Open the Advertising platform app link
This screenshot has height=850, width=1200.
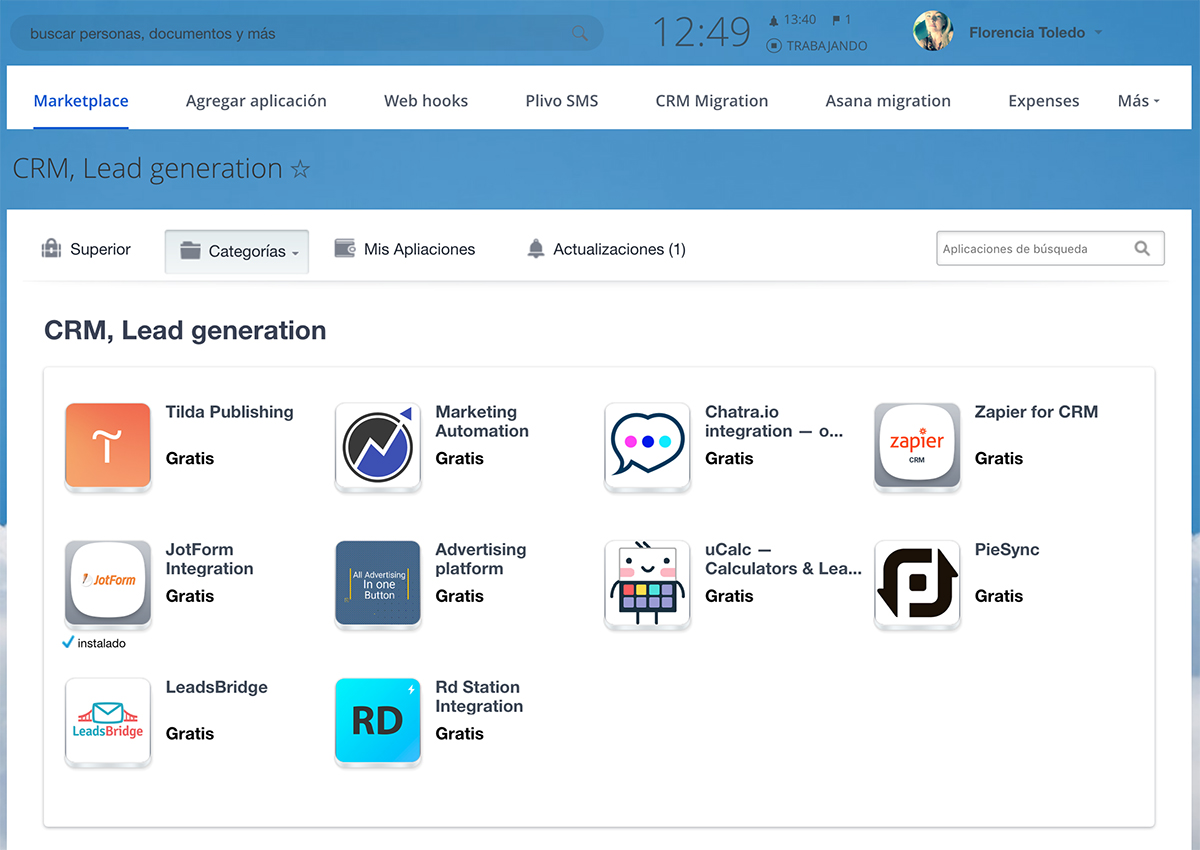(480, 559)
